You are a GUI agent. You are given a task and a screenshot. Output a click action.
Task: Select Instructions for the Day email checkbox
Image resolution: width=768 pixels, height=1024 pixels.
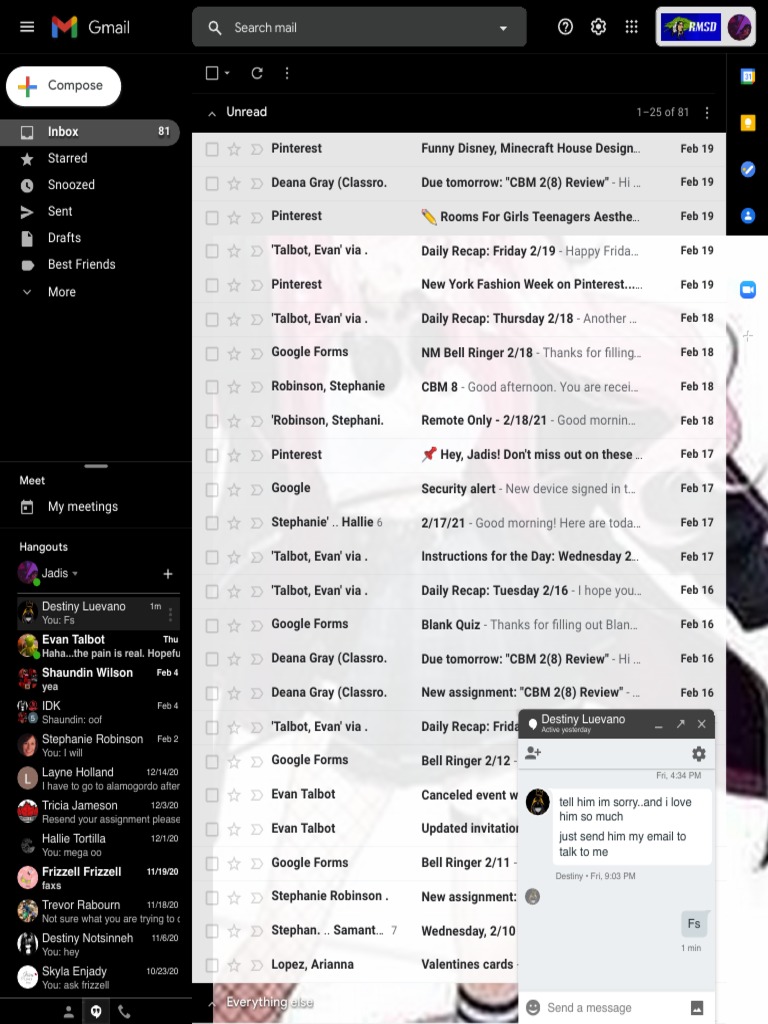click(212, 557)
